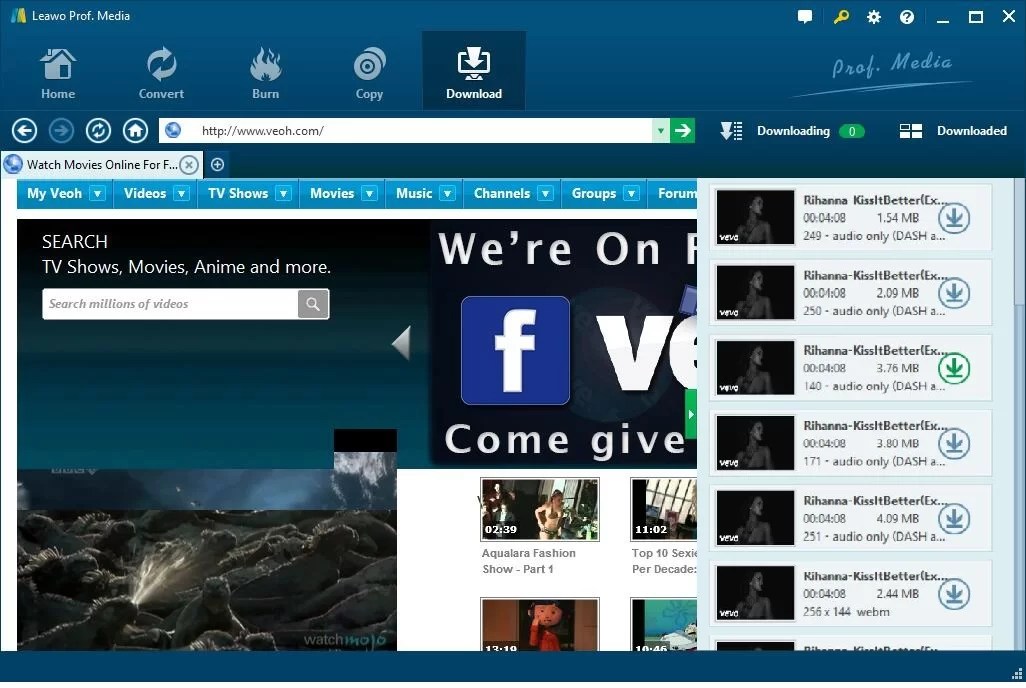Image resolution: width=1026 pixels, height=688 pixels.
Task: Switch to the Convert module
Action: pos(161,70)
